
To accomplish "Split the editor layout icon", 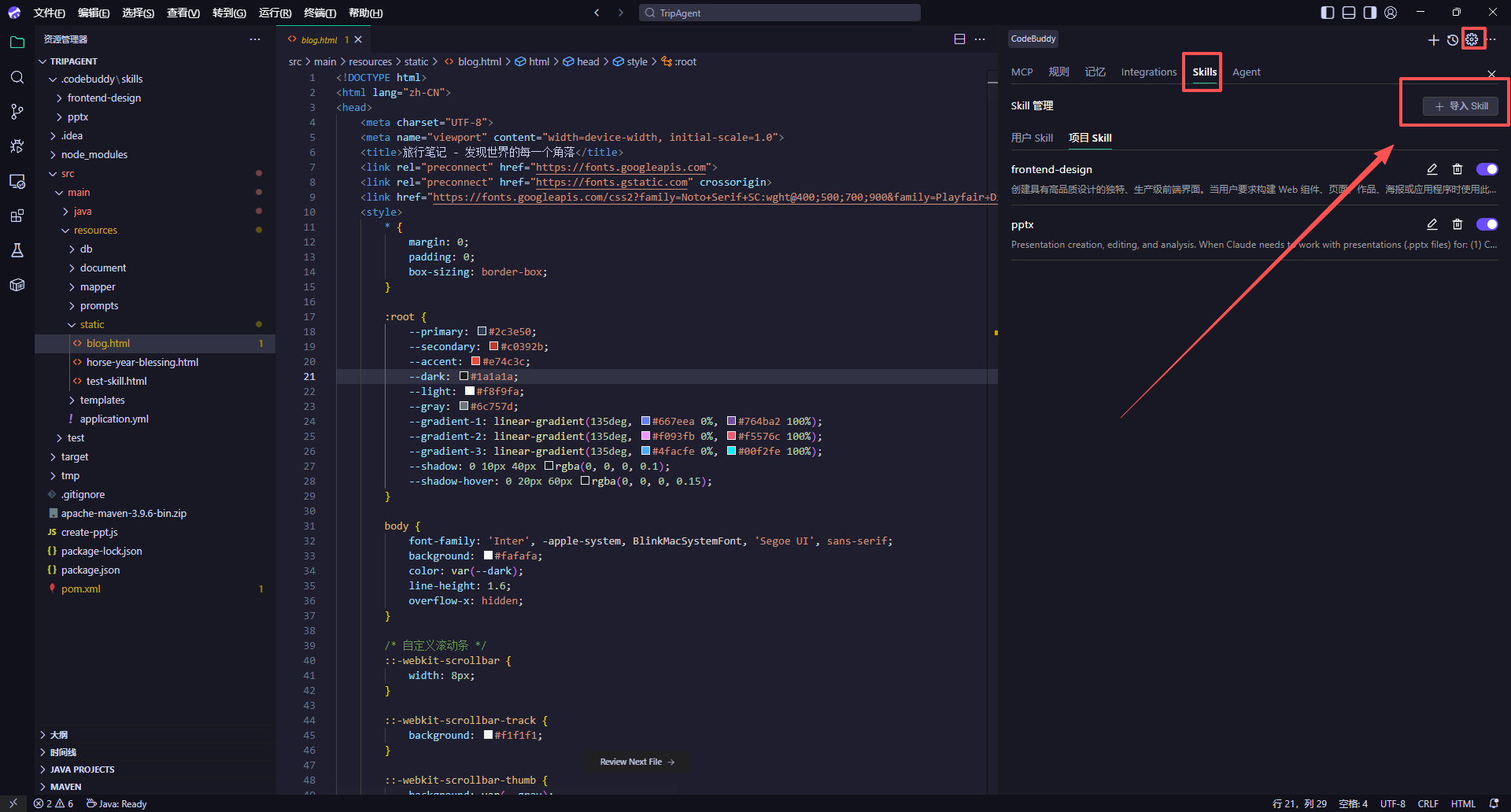I will pyautogui.click(x=959, y=39).
